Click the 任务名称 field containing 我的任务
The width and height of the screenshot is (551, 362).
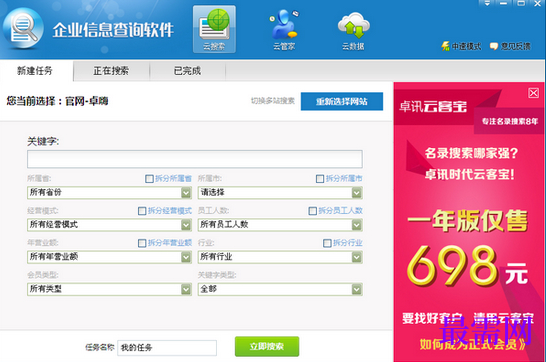[167, 348]
